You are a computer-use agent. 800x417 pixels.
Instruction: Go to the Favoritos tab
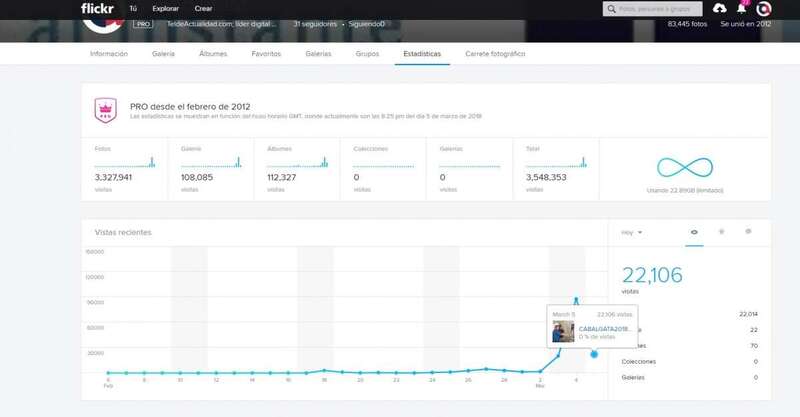pyautogui.click(x=265, y=53)
